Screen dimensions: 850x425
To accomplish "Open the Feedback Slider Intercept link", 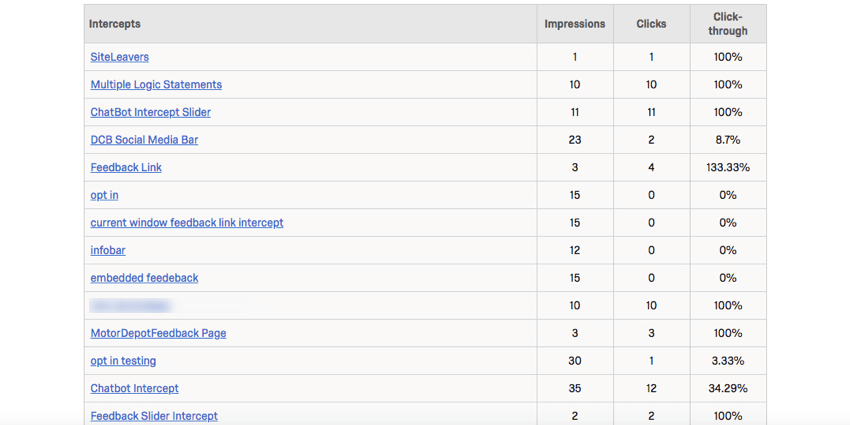I will point(154,415).
